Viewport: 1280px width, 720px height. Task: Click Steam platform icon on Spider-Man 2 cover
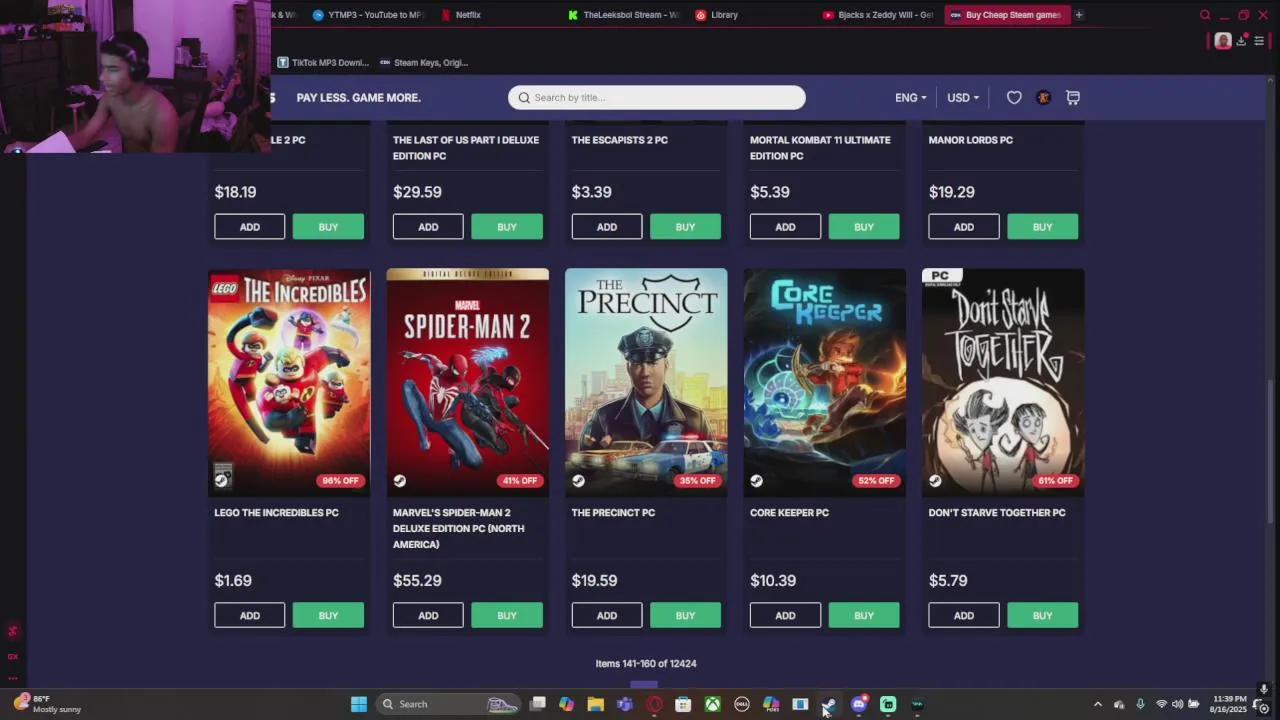coord(399,480)
